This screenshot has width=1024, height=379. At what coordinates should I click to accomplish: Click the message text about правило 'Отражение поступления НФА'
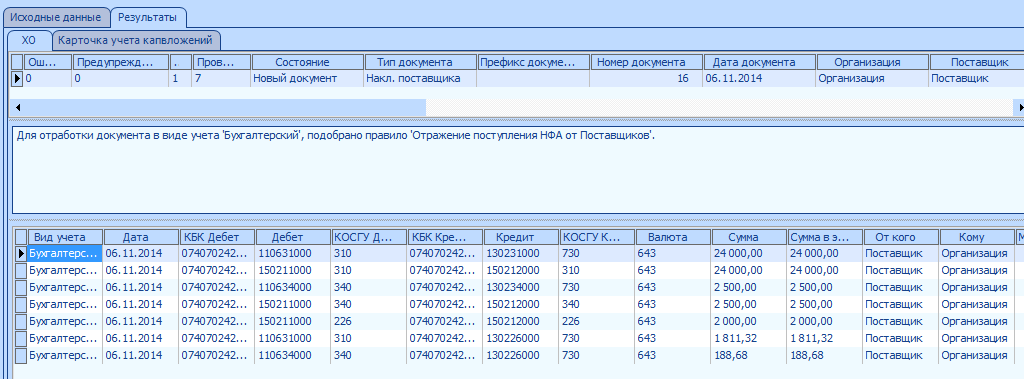pos(335,135)
